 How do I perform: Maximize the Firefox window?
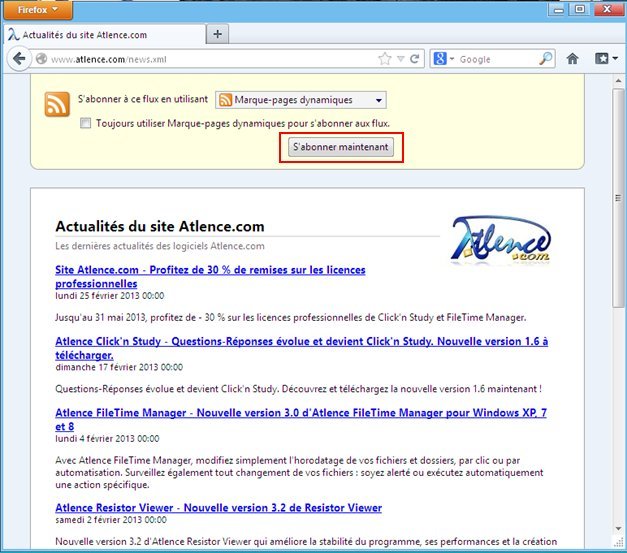coord(580,9)
